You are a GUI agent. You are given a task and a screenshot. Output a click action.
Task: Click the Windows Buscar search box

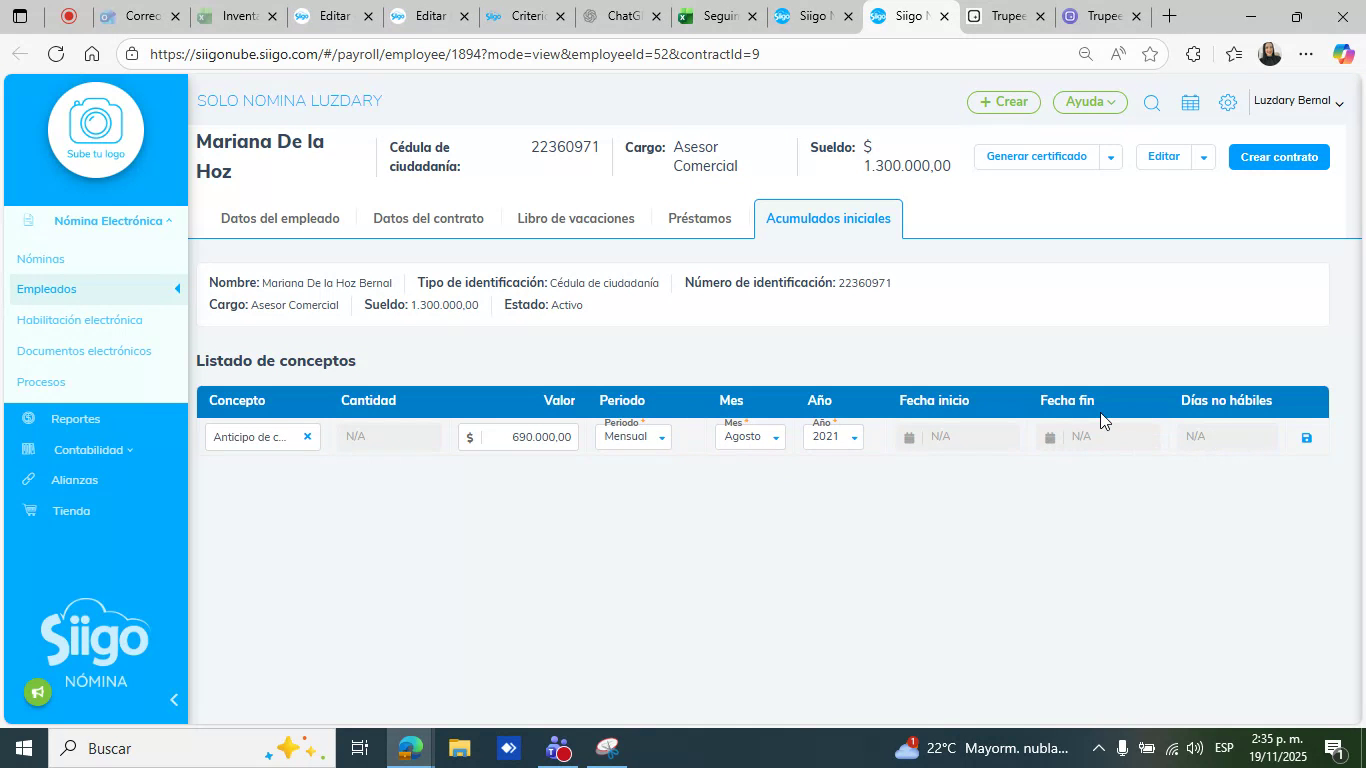pyautogui.click(x=190, y=748)
